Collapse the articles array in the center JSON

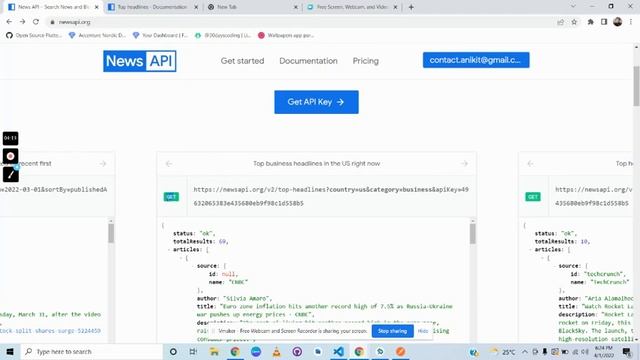tap(169, 249)
